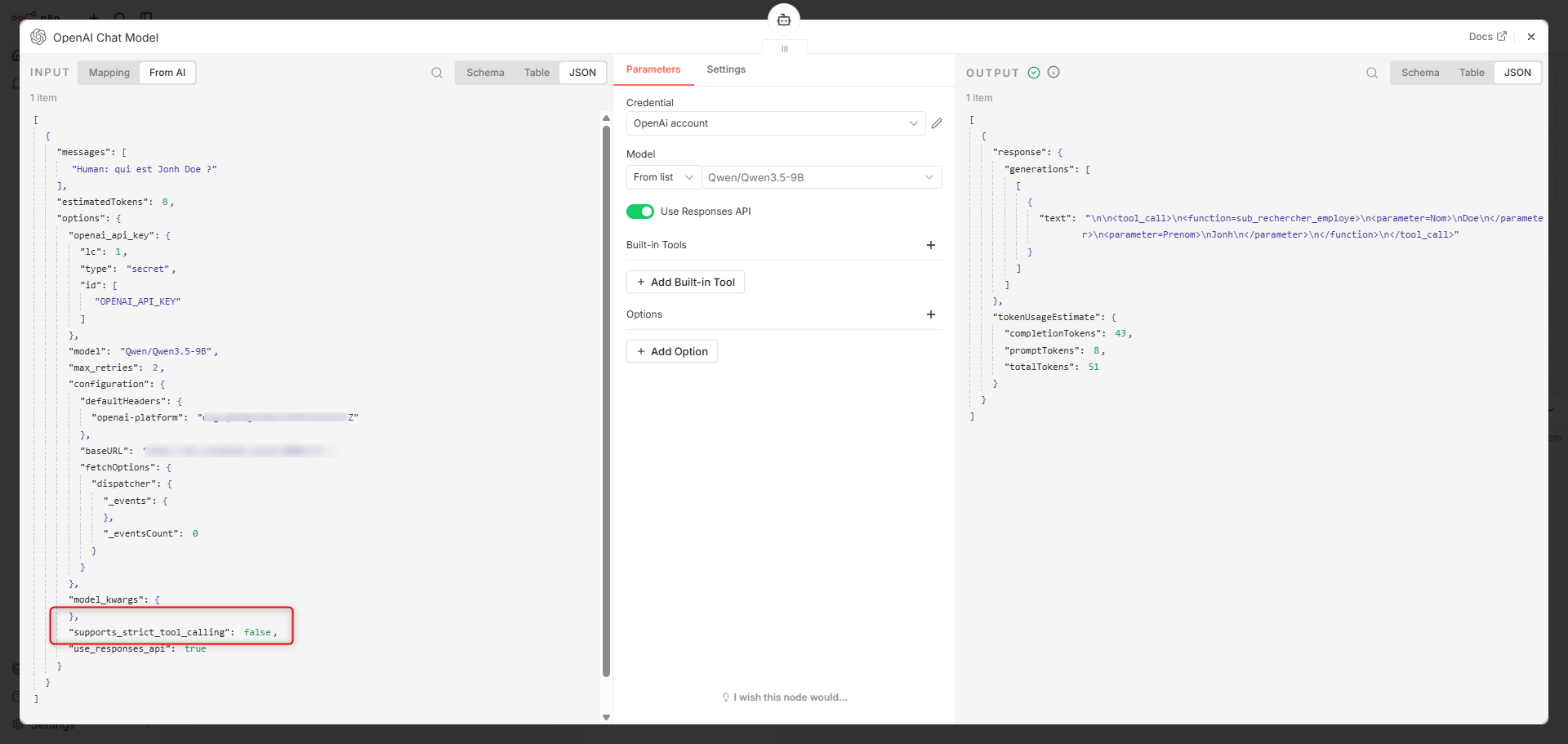Viewport: 1568px width, 744px height.
Task: Click the robot icon at top center
Action: [x=783, y=20]
